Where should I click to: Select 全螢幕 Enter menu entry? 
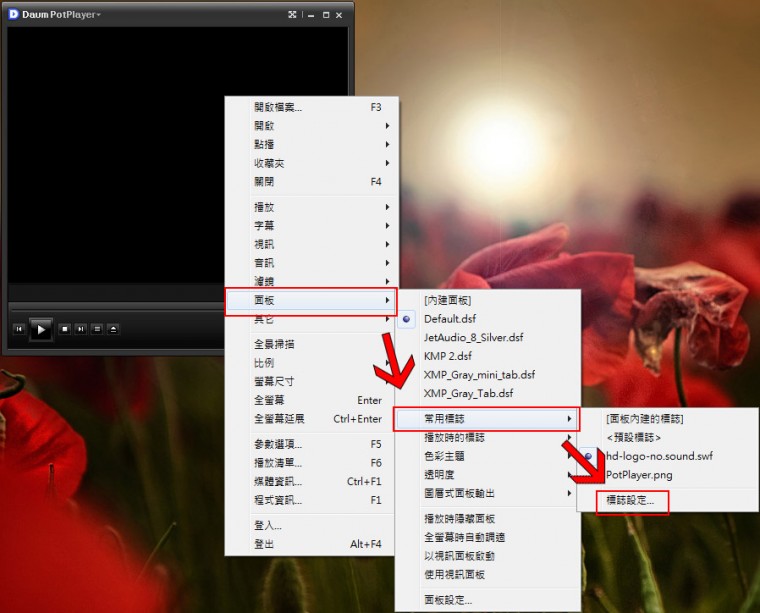(x=310, y=400)
